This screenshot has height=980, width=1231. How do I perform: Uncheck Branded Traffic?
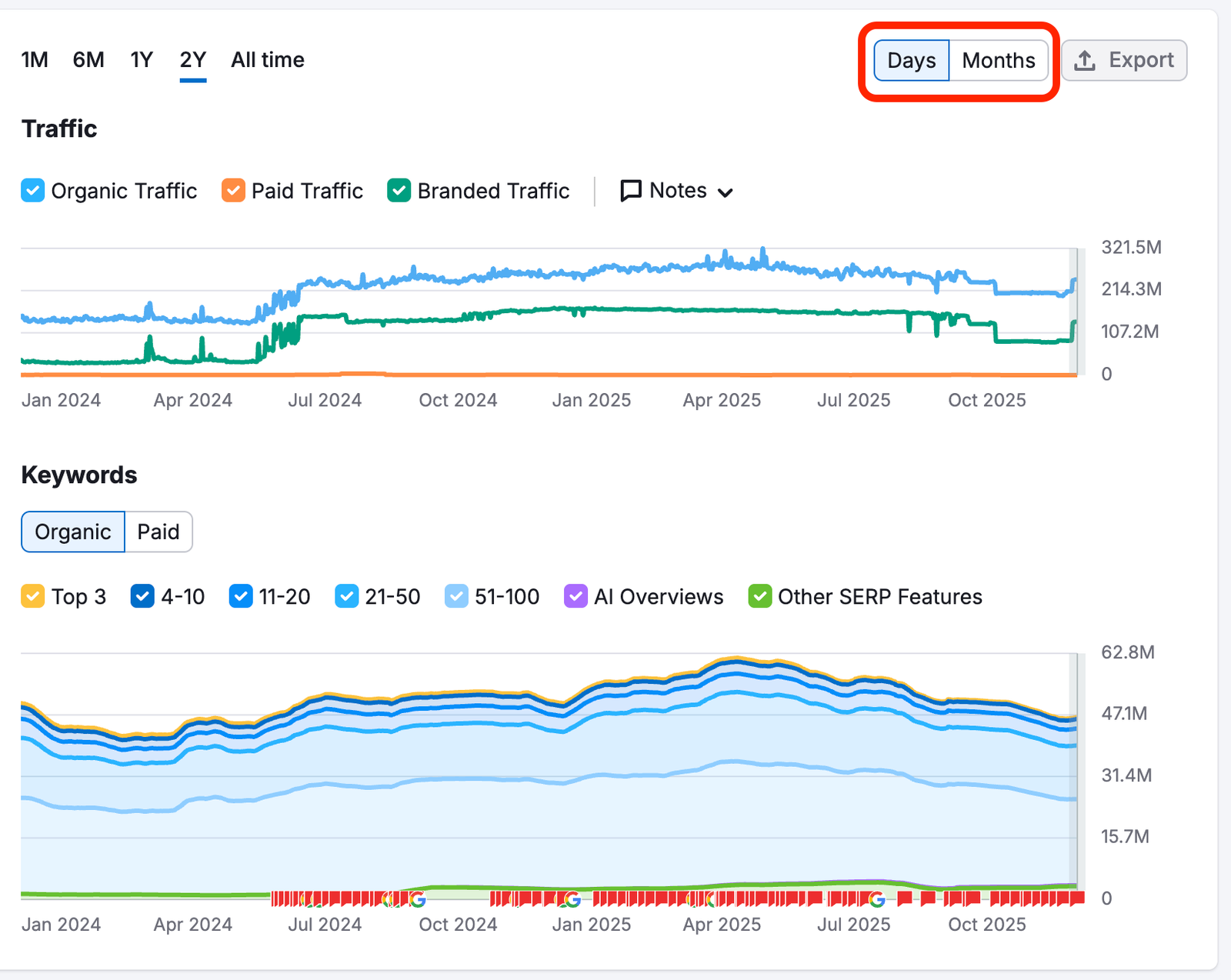(x=399, y=191)
